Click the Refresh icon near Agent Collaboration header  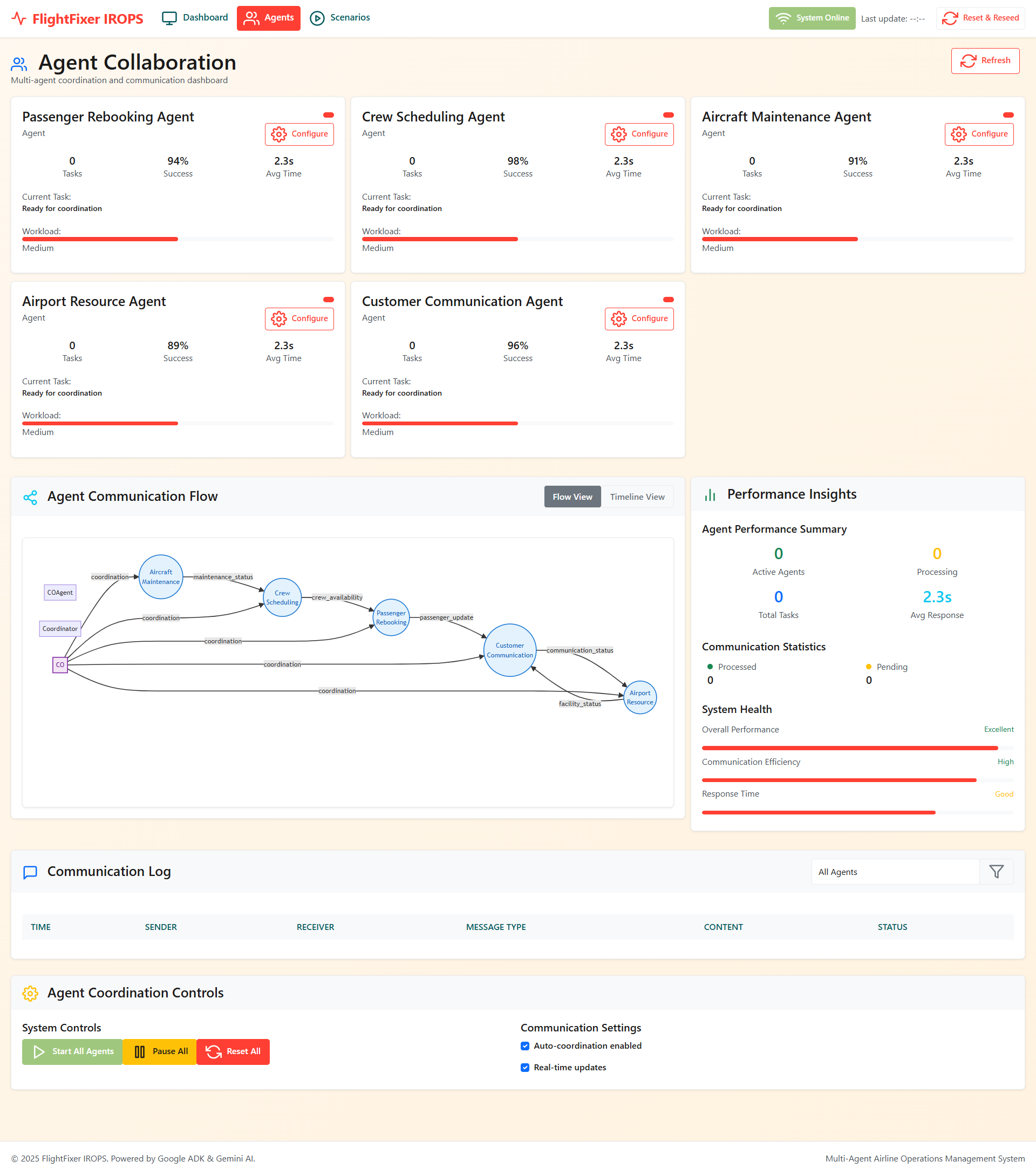click(x=969, y=60)
